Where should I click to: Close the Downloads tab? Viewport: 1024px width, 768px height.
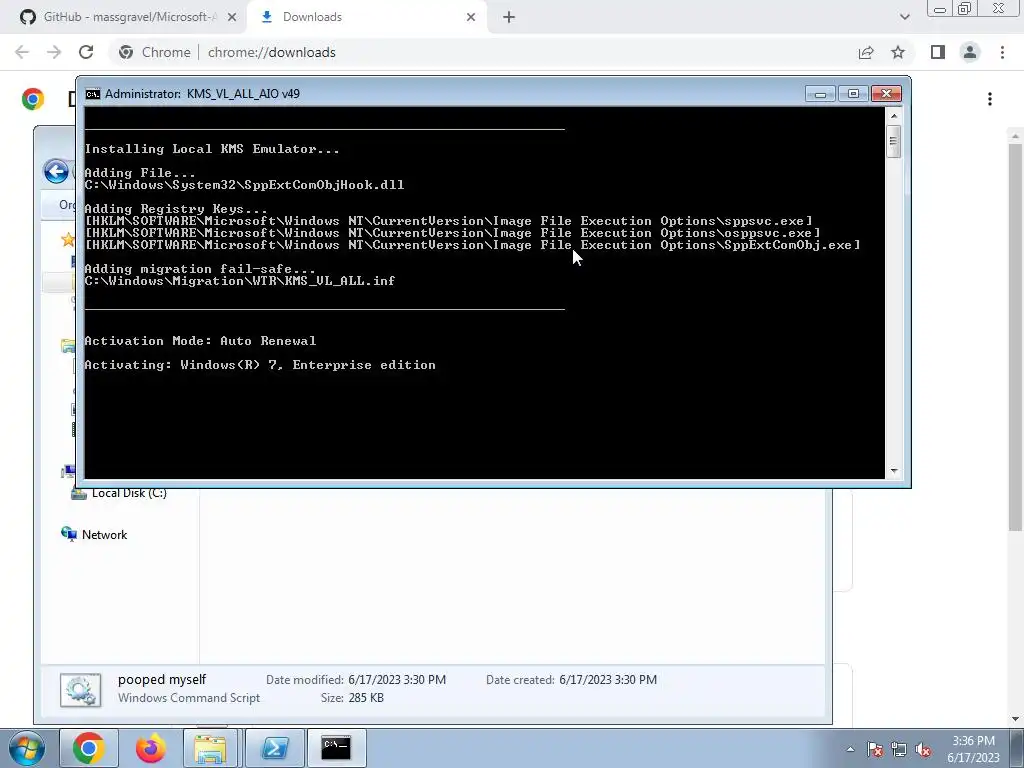click(x=471, y=17)
